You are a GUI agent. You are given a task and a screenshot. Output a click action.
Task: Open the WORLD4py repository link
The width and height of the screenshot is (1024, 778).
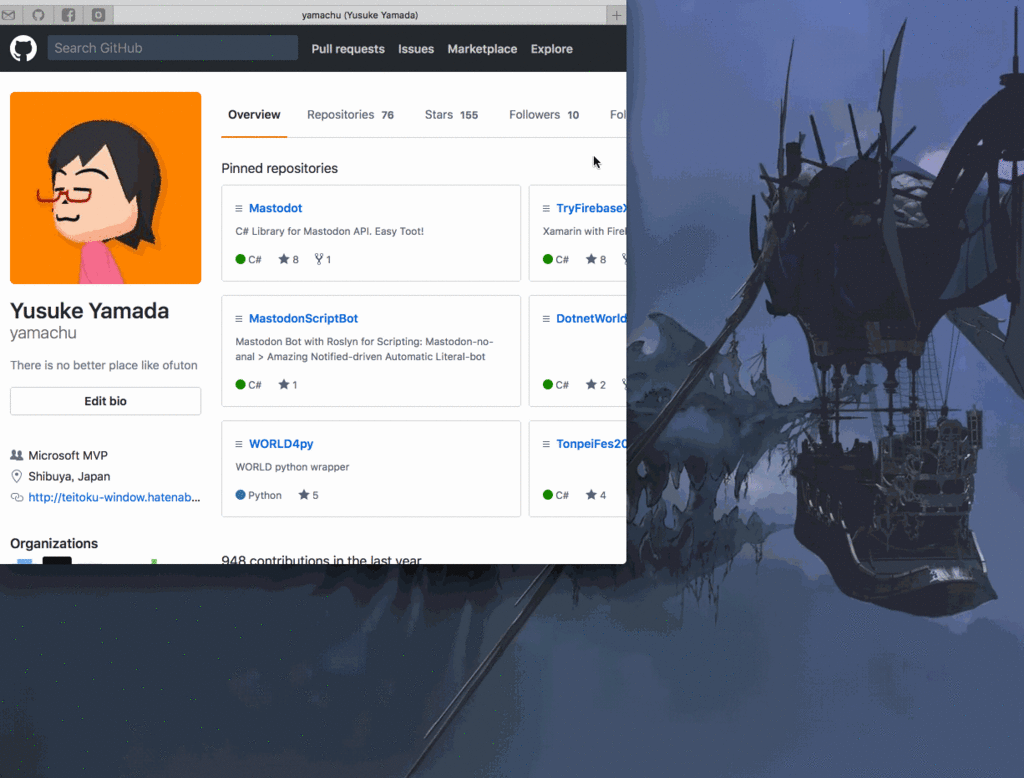[x=281, y=444]
